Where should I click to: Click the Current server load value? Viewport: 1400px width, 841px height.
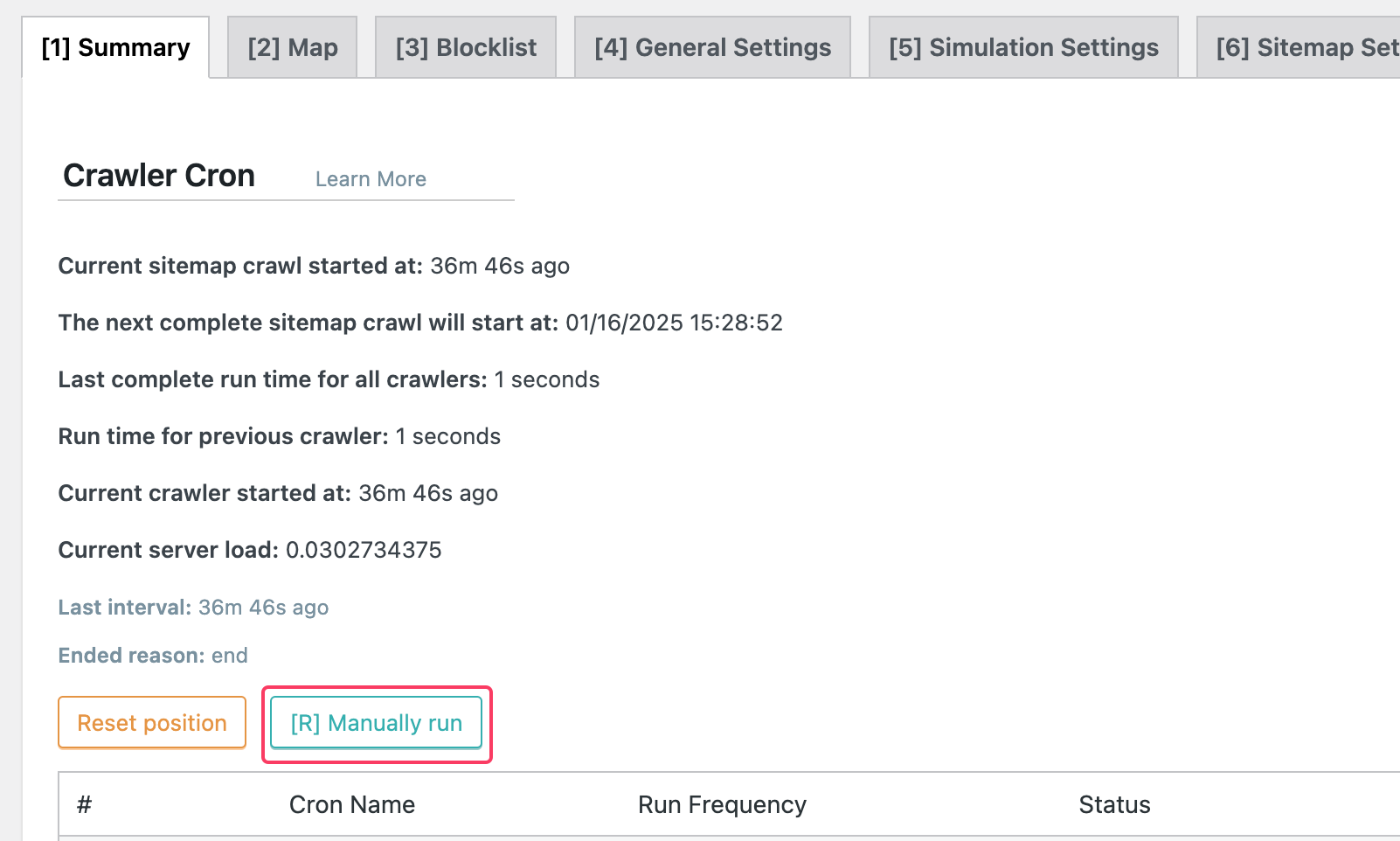click(x=364, y=550)
